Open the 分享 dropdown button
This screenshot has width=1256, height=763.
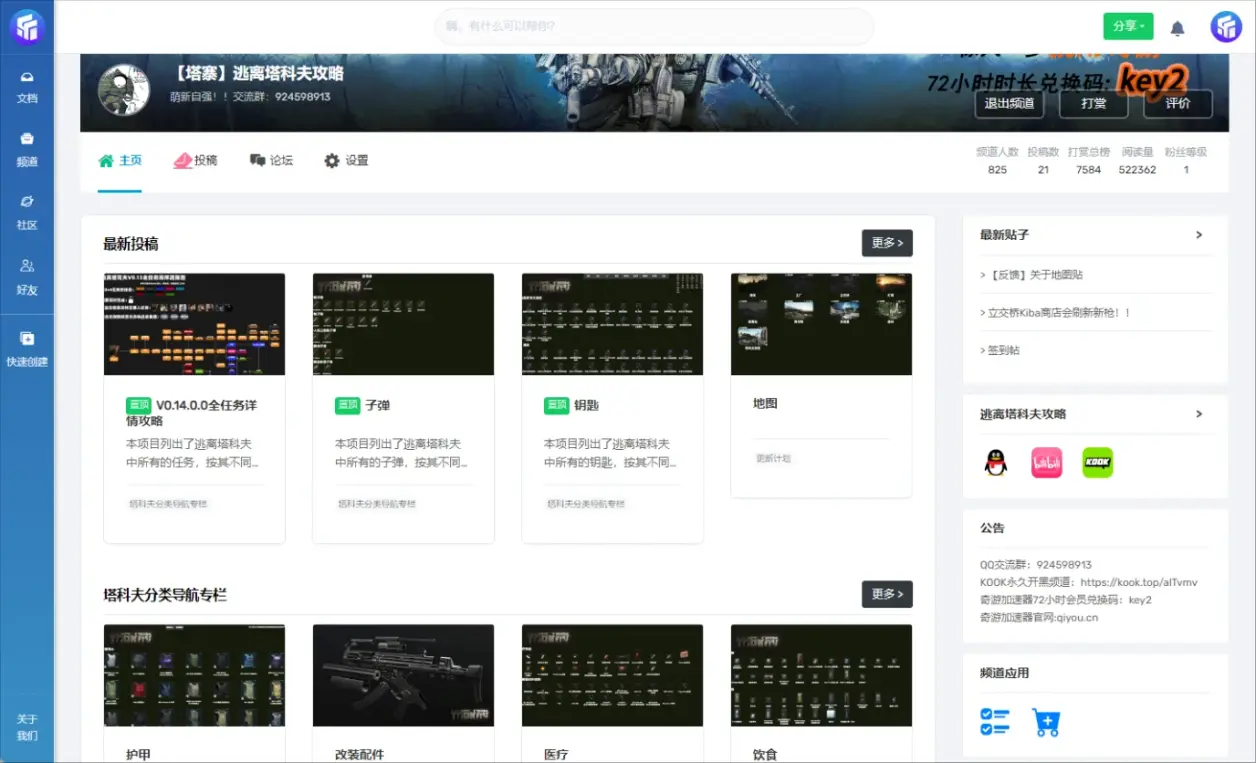coord(1128,27)
